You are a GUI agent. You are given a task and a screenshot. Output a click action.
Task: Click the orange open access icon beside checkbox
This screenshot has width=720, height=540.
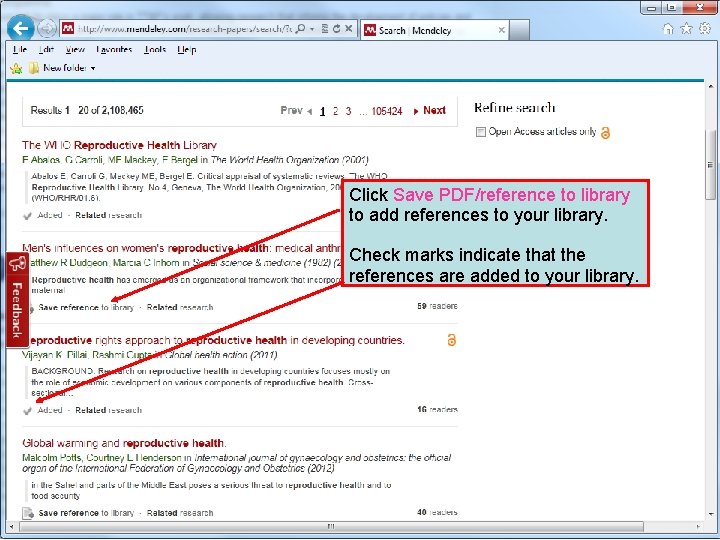click(x=605, y=133)
